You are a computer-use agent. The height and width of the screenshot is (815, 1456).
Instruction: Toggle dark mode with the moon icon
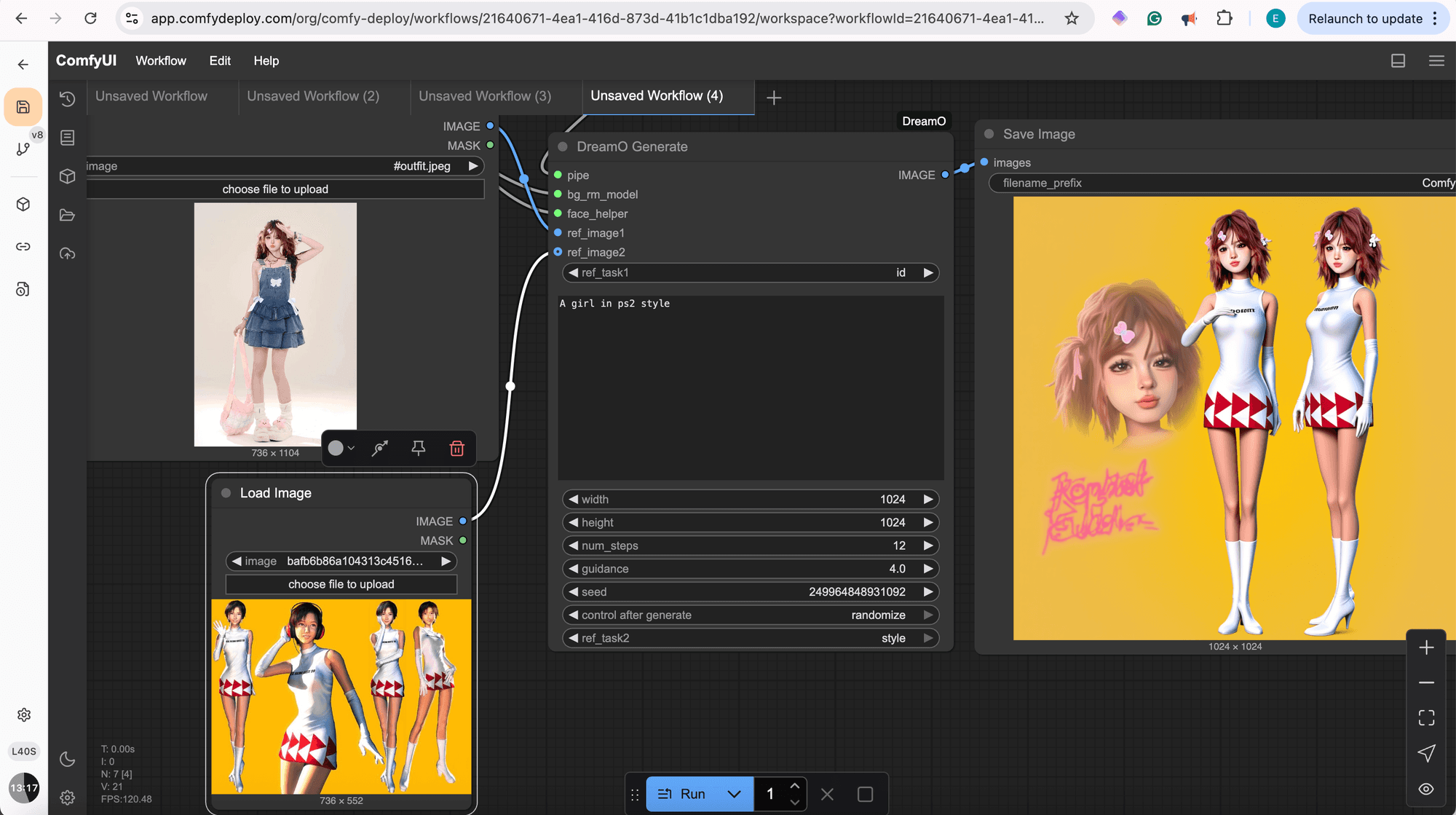click(x=68, y=759)
